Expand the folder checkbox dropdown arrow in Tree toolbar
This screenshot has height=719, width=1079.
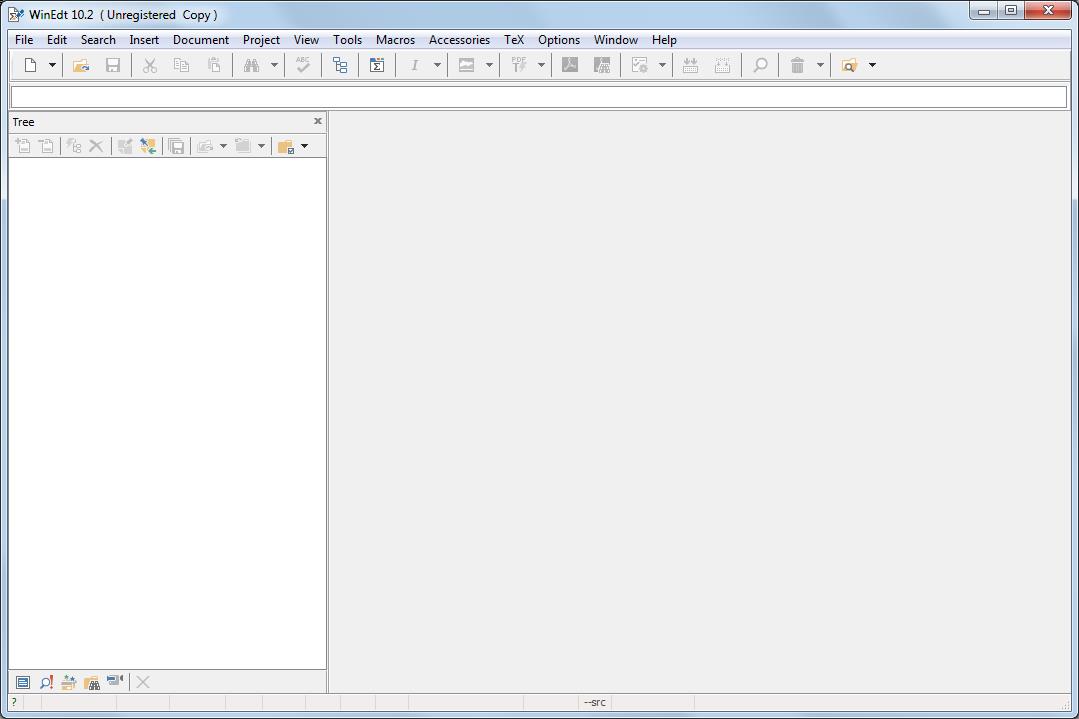pyautogui.click(x=304, y=146)
